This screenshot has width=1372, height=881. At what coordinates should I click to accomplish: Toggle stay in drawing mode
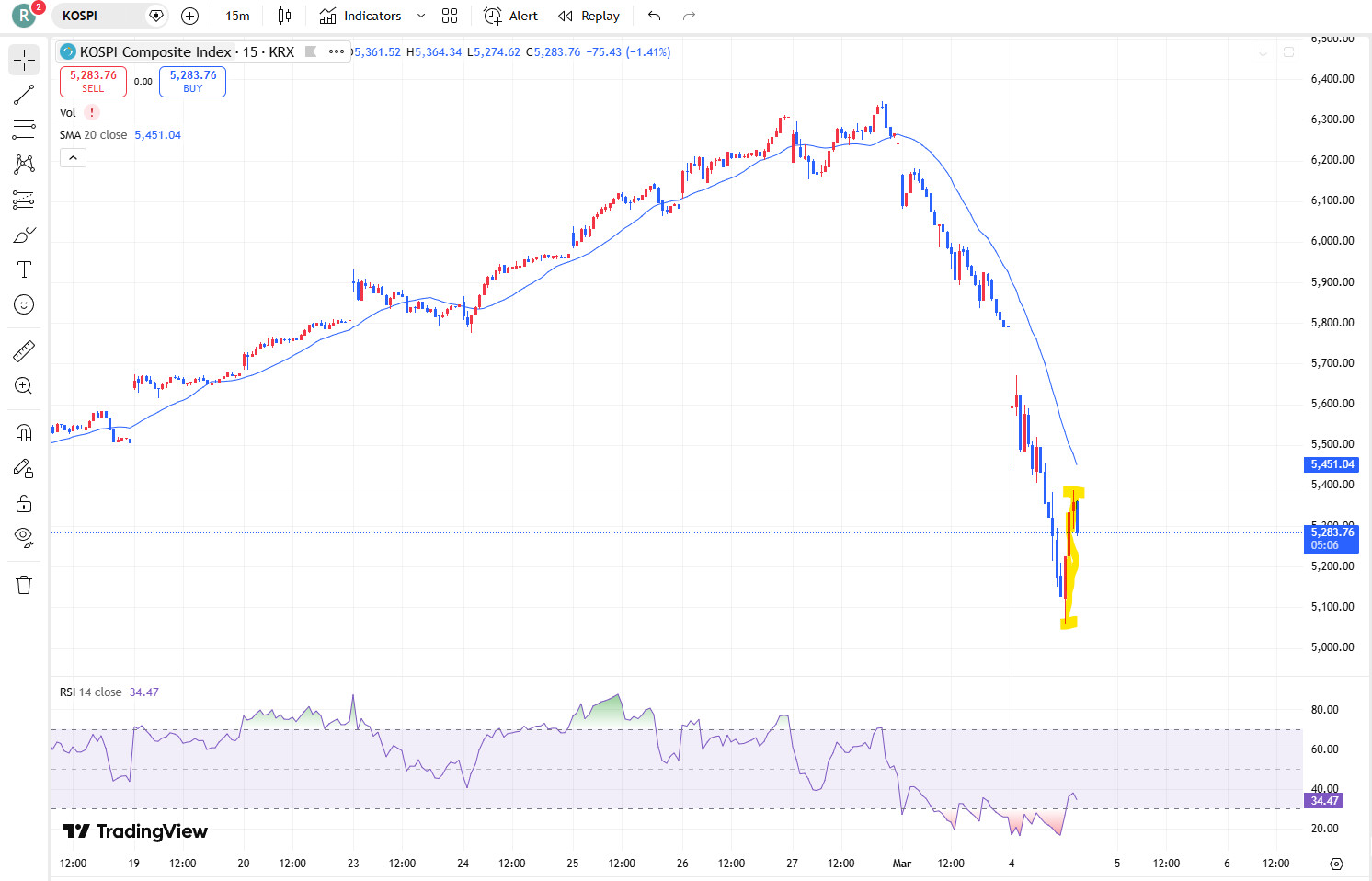[24, 468]
